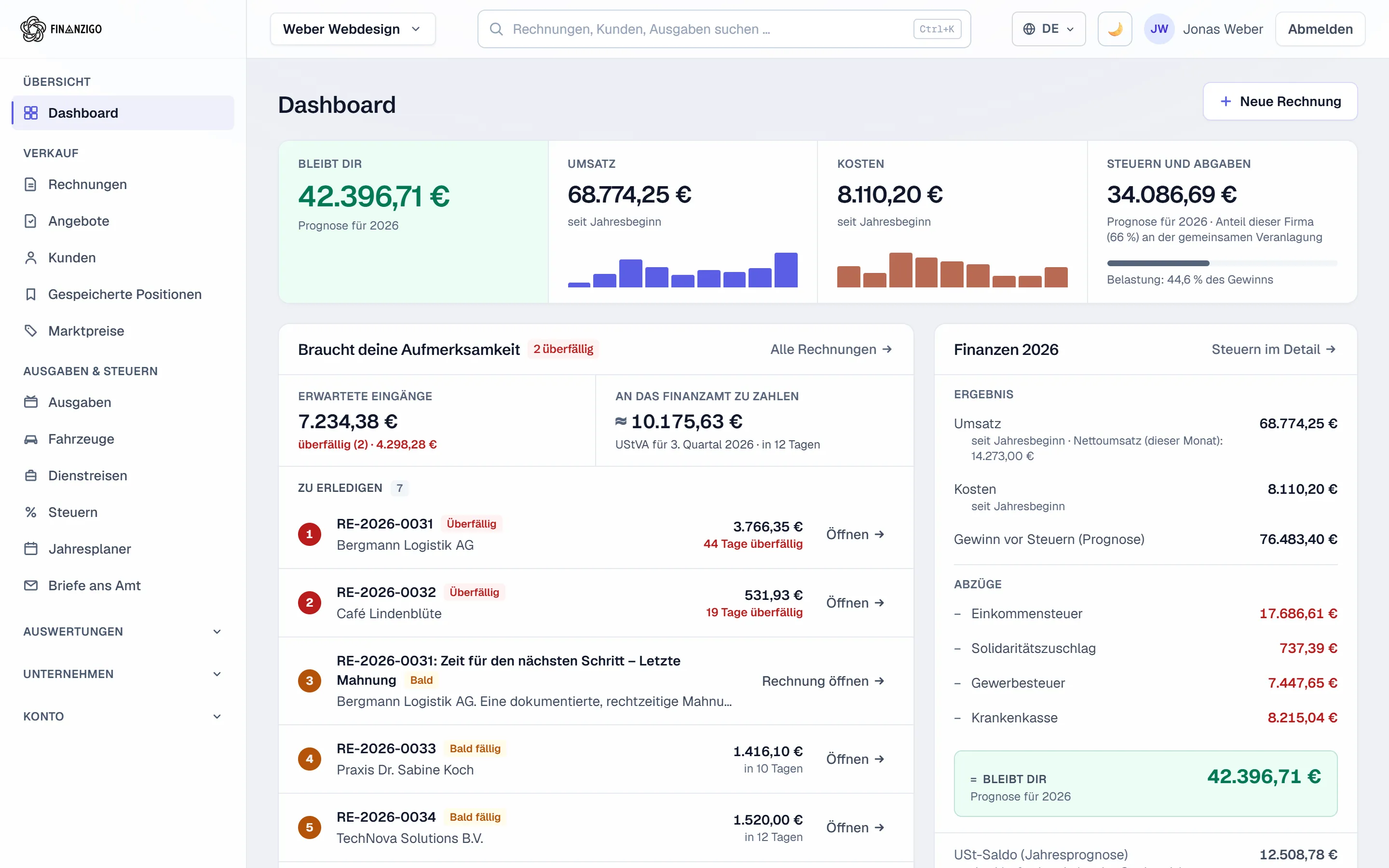Open Ausgaben in the sidebar
This screenshot has height=868, width=1389.
pyautogui.click(x=123, y=403)
